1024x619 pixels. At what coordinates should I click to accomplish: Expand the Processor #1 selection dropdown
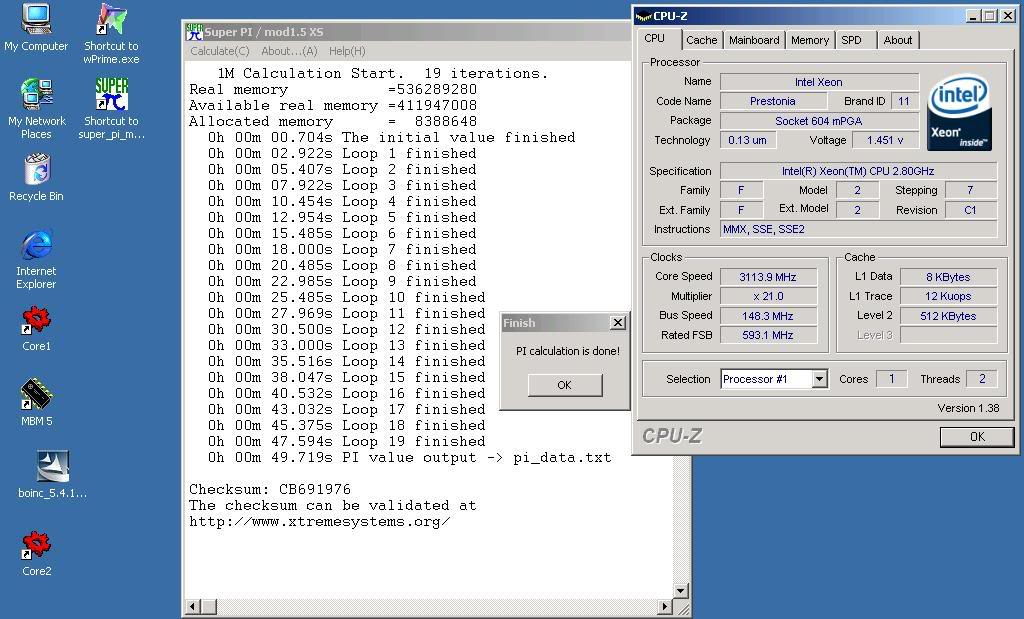point(820,379)
